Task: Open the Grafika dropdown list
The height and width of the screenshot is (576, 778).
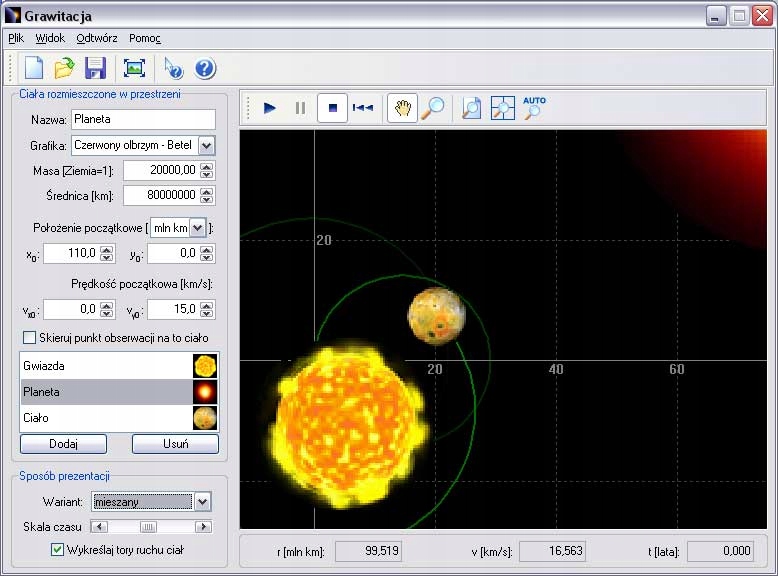Action: coord(206,145)
